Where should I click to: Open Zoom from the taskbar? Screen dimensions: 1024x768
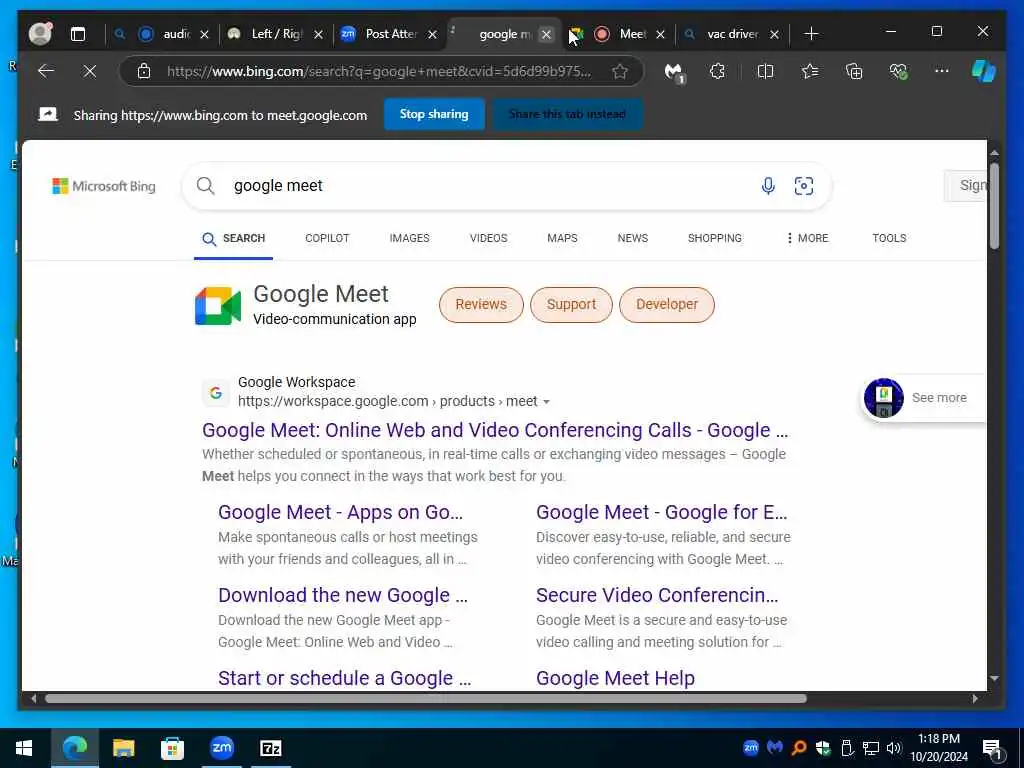(x=221, y=748)
